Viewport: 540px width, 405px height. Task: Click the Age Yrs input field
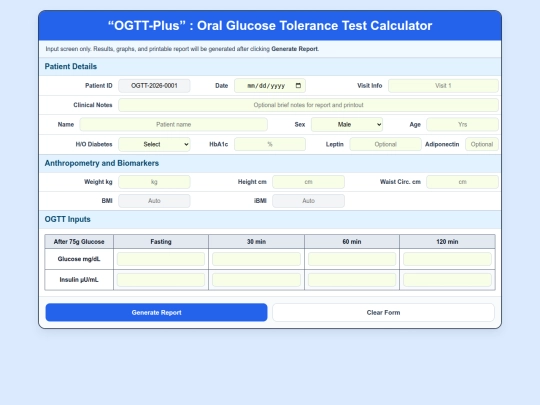tap(463, 124)
